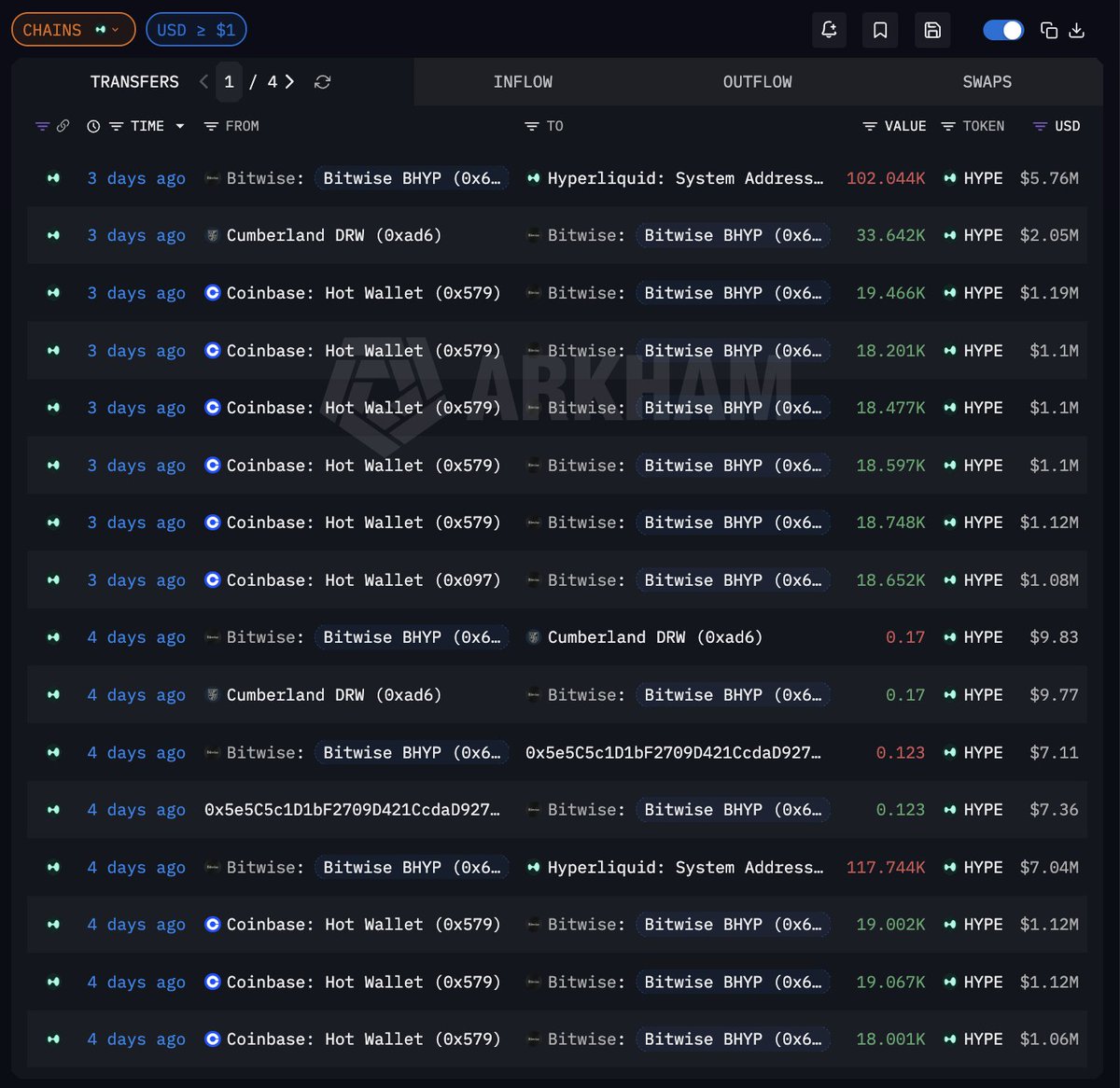Image resolution: width=1120 pixels, height=1088 pixels.
Task: Click the 102.044K value
Action: click(886, 178)
